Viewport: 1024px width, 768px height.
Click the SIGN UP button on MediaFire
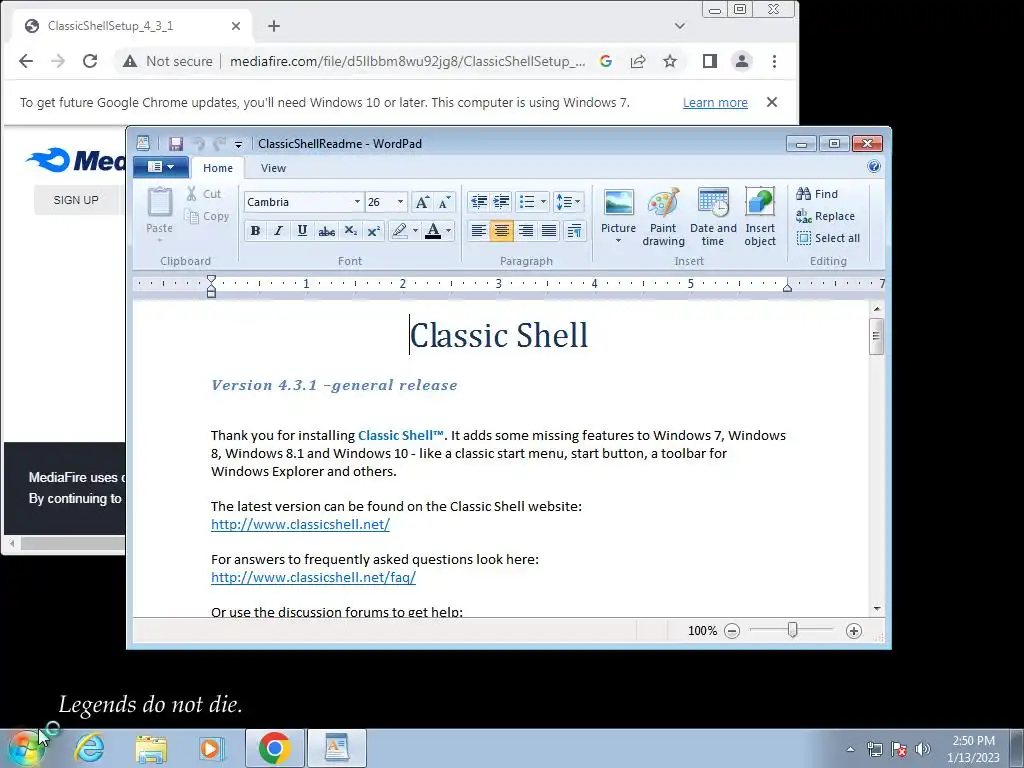click(x=76, y=200)
